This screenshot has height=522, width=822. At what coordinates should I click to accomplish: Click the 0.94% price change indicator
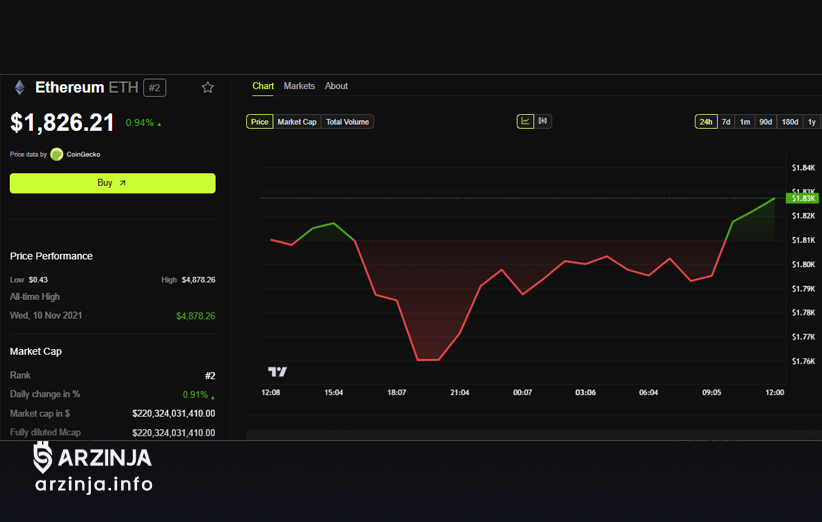point(143,123)
